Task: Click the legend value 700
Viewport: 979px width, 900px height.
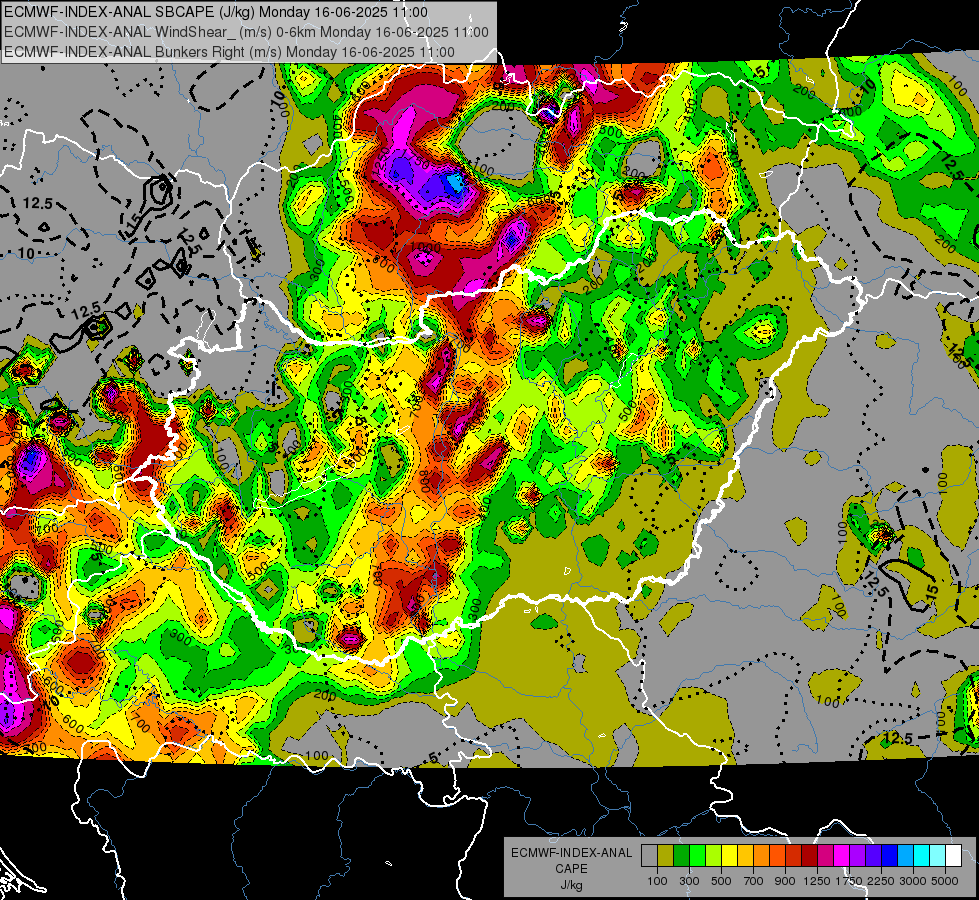Action: click(x=754, y=881)
